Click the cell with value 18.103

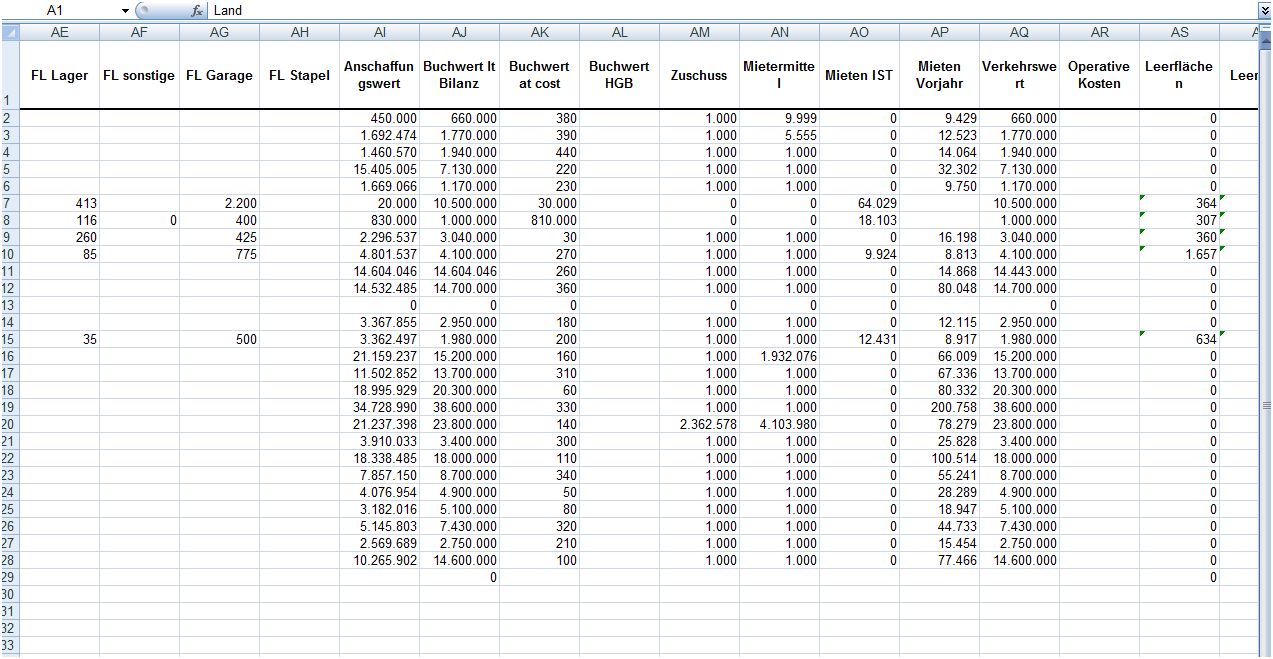click(x=859, y=220)
